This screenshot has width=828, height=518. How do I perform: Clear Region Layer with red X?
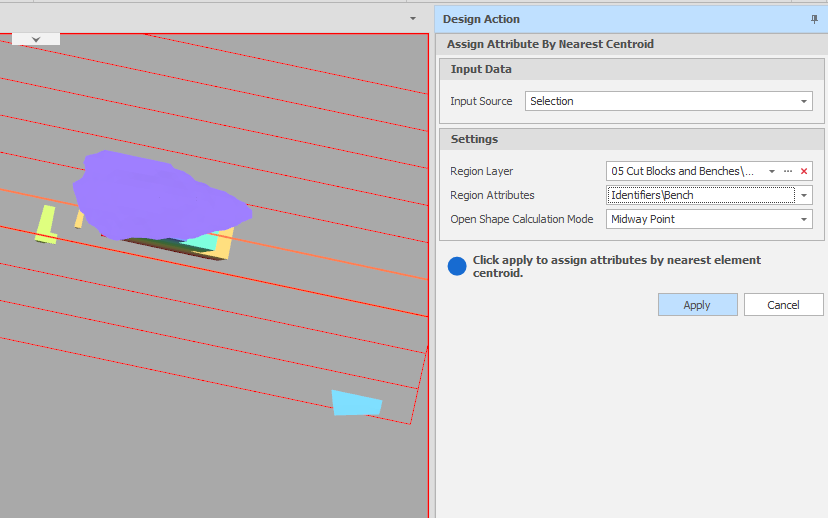[x=803, y=171]
